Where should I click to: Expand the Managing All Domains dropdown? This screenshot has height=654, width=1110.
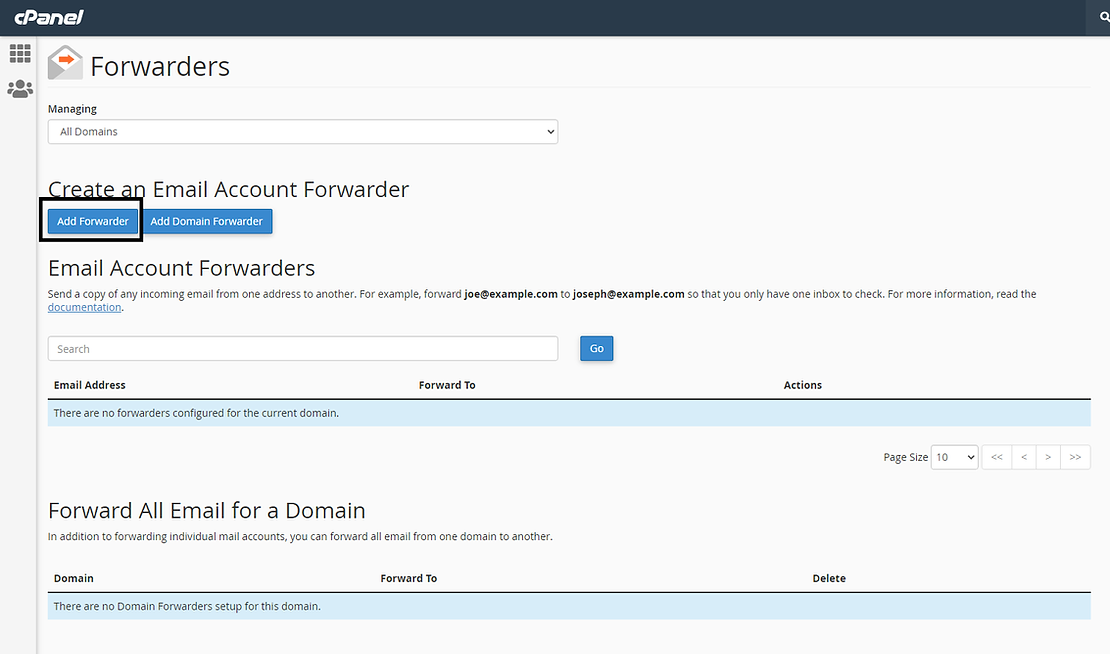tap(302, 131)
